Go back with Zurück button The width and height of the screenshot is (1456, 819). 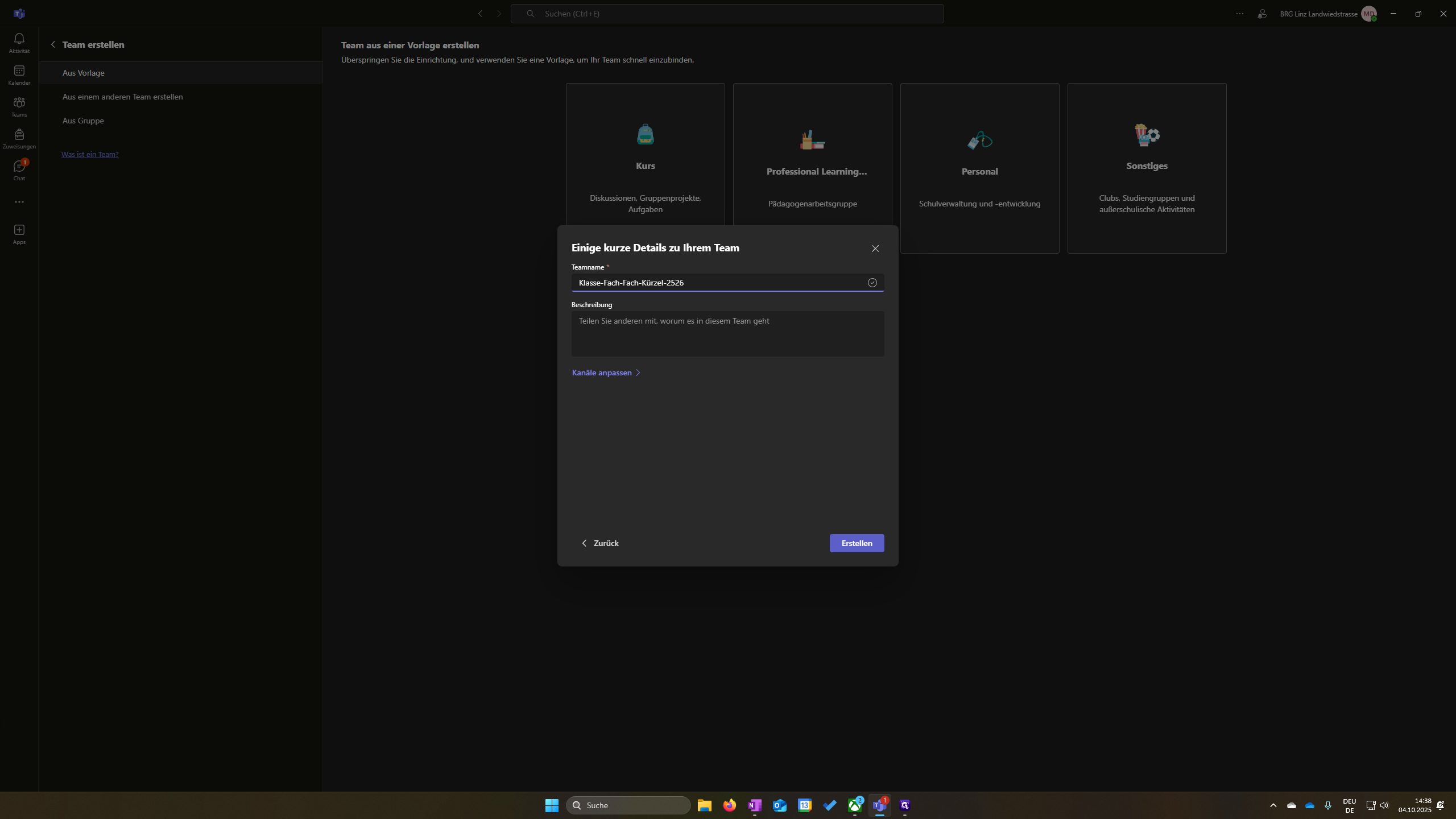tap(600, 543)
